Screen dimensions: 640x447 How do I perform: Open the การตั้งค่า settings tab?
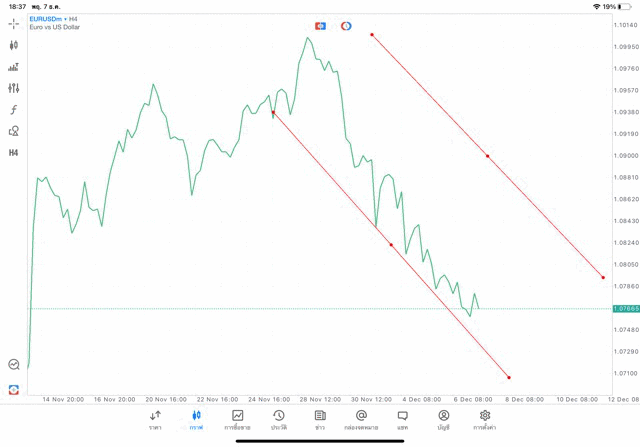click(485, 419)
